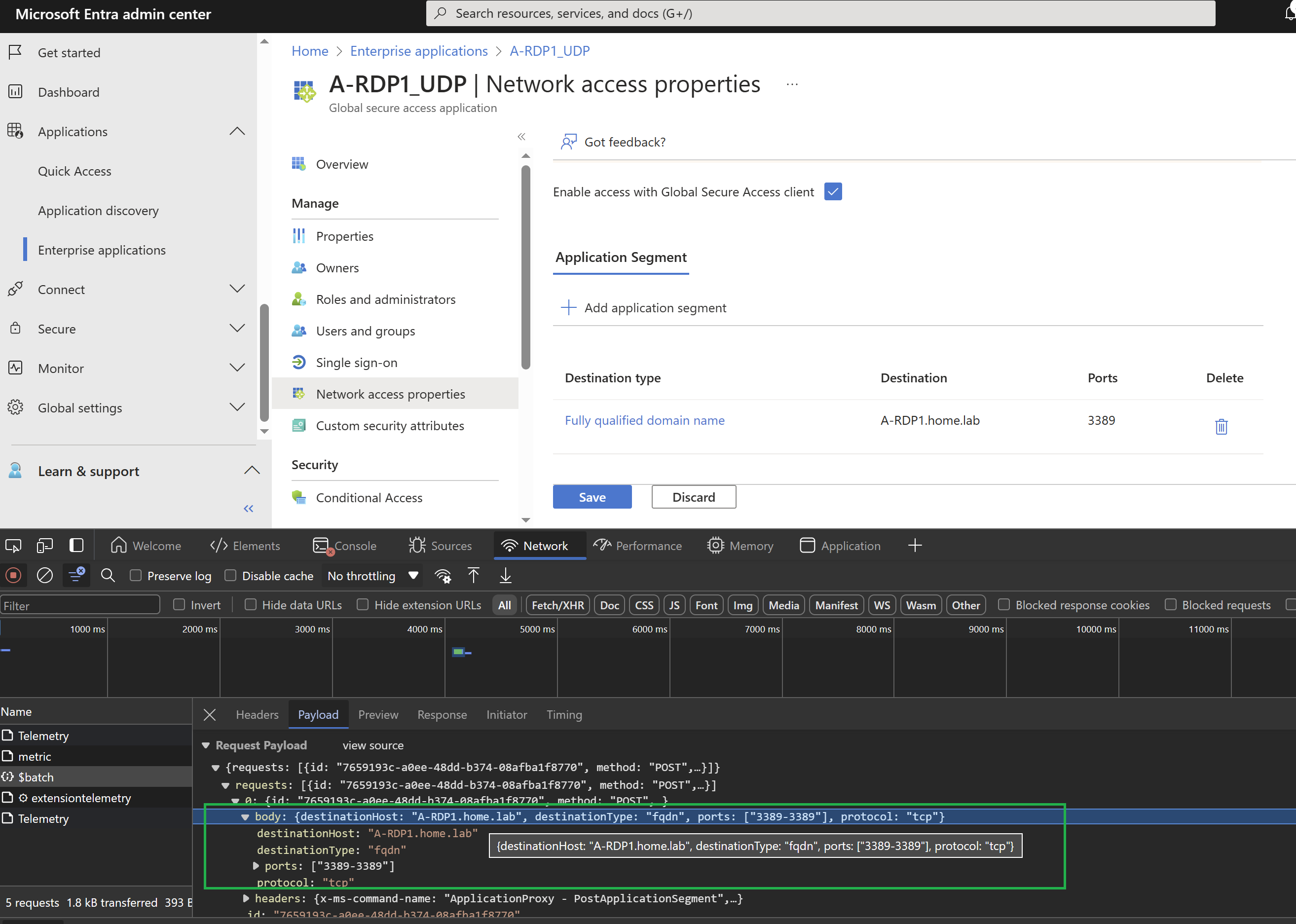This screenshot has height=924, width=1296.
Task: Open the more options ellipsis next to page title
Action: pyautogui.click(x=792, y=84)
